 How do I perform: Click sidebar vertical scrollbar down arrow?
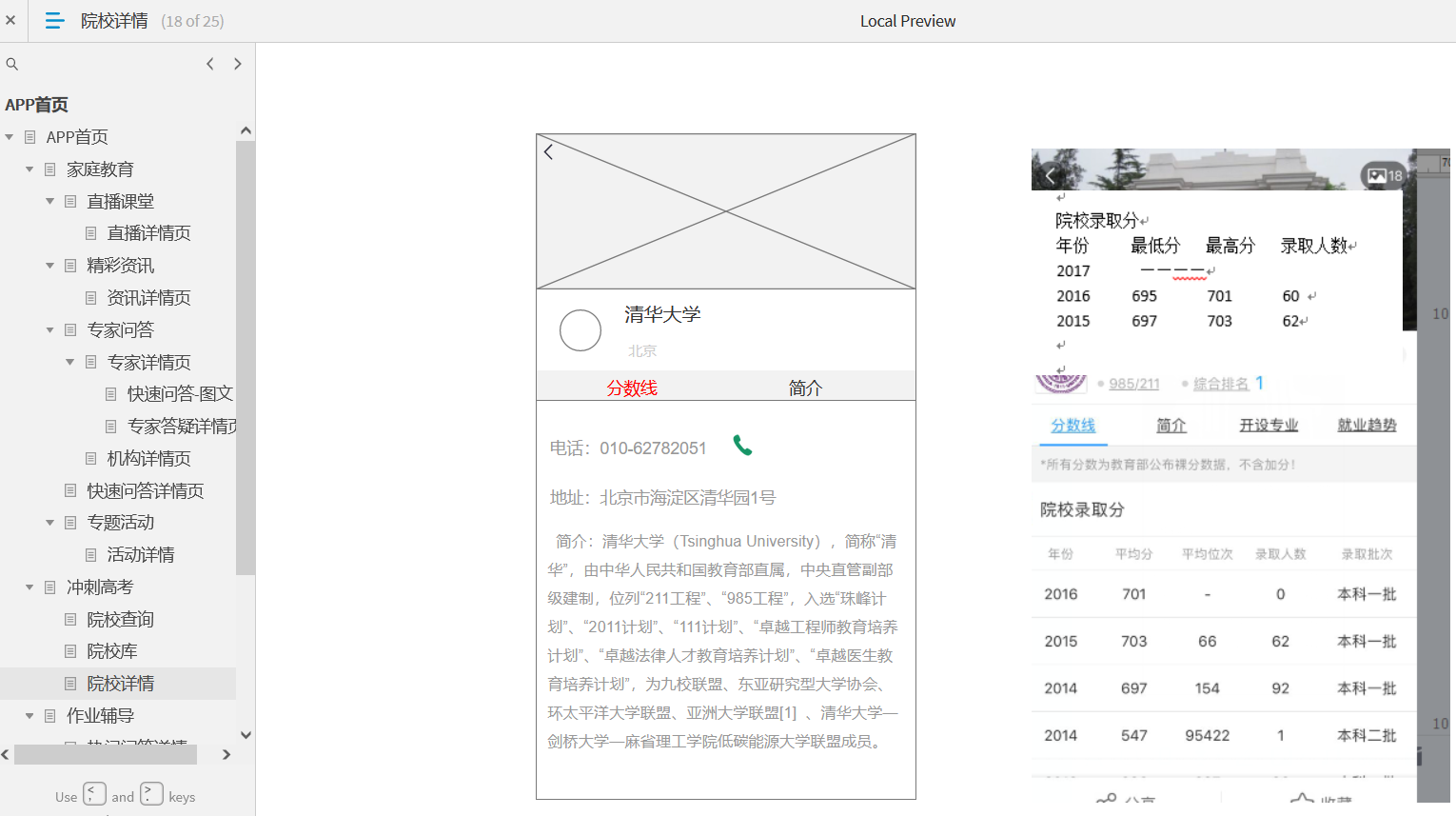pyautogui.click(x=246, y=734)
